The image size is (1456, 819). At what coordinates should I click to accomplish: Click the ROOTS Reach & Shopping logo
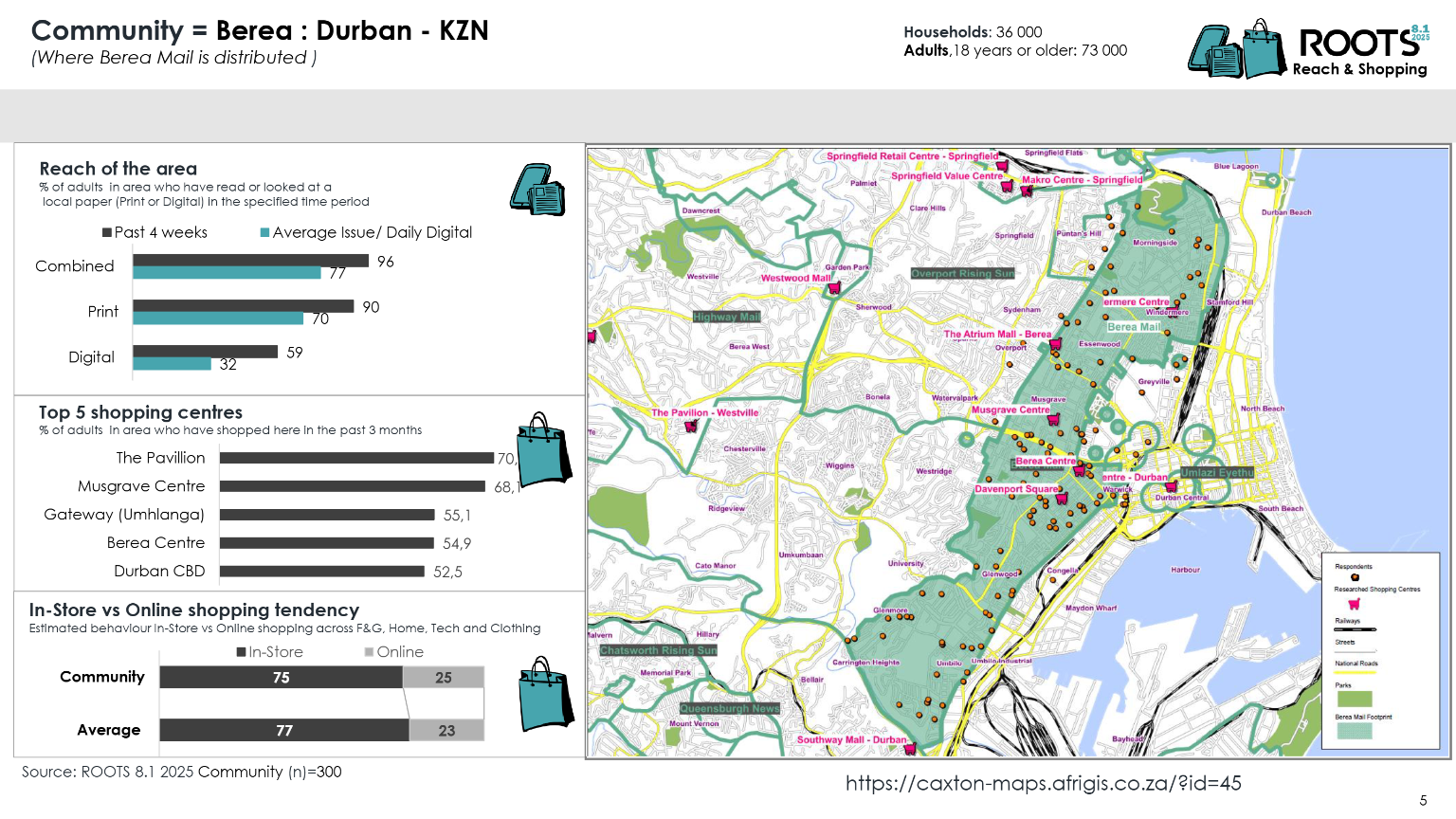1308,49
